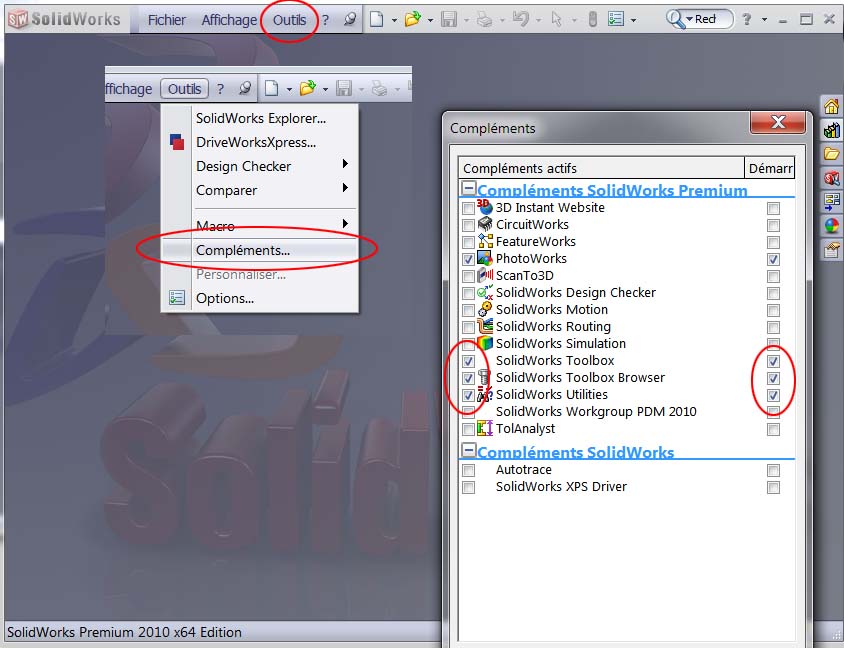Click the SolidWorks Simulation cube icon
This screenshot has height=648, width=844.
click(484, 343)
